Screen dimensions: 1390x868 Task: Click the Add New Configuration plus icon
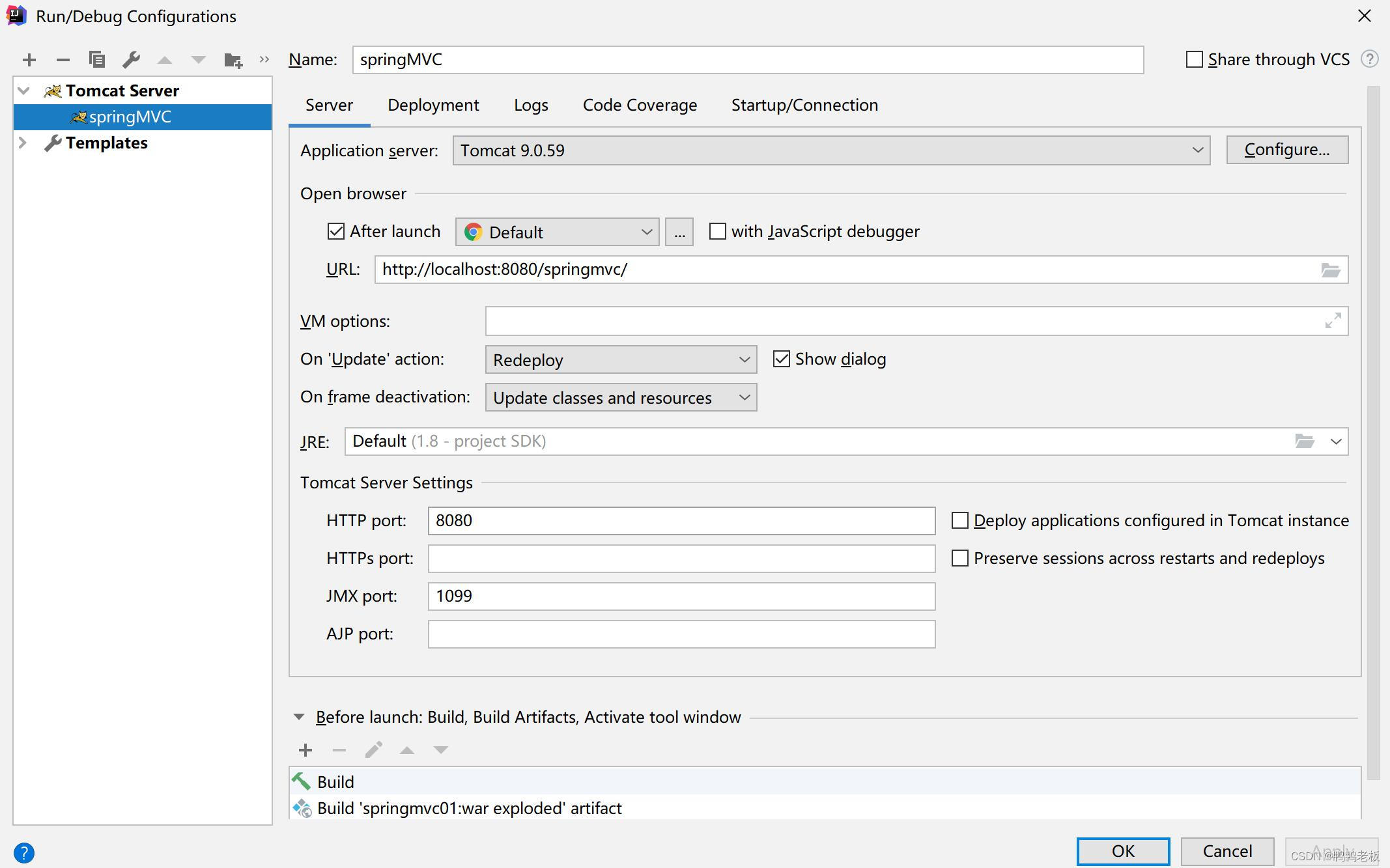point(29,61)
